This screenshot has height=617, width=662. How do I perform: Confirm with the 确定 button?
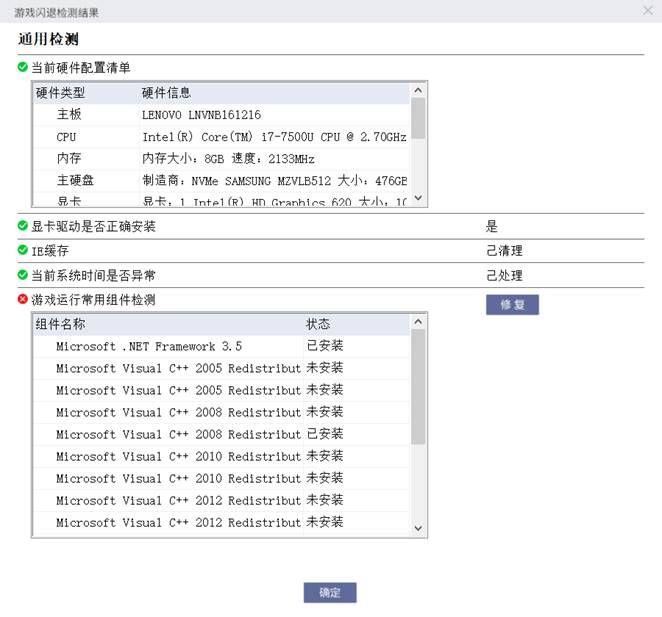click(330, 593)
